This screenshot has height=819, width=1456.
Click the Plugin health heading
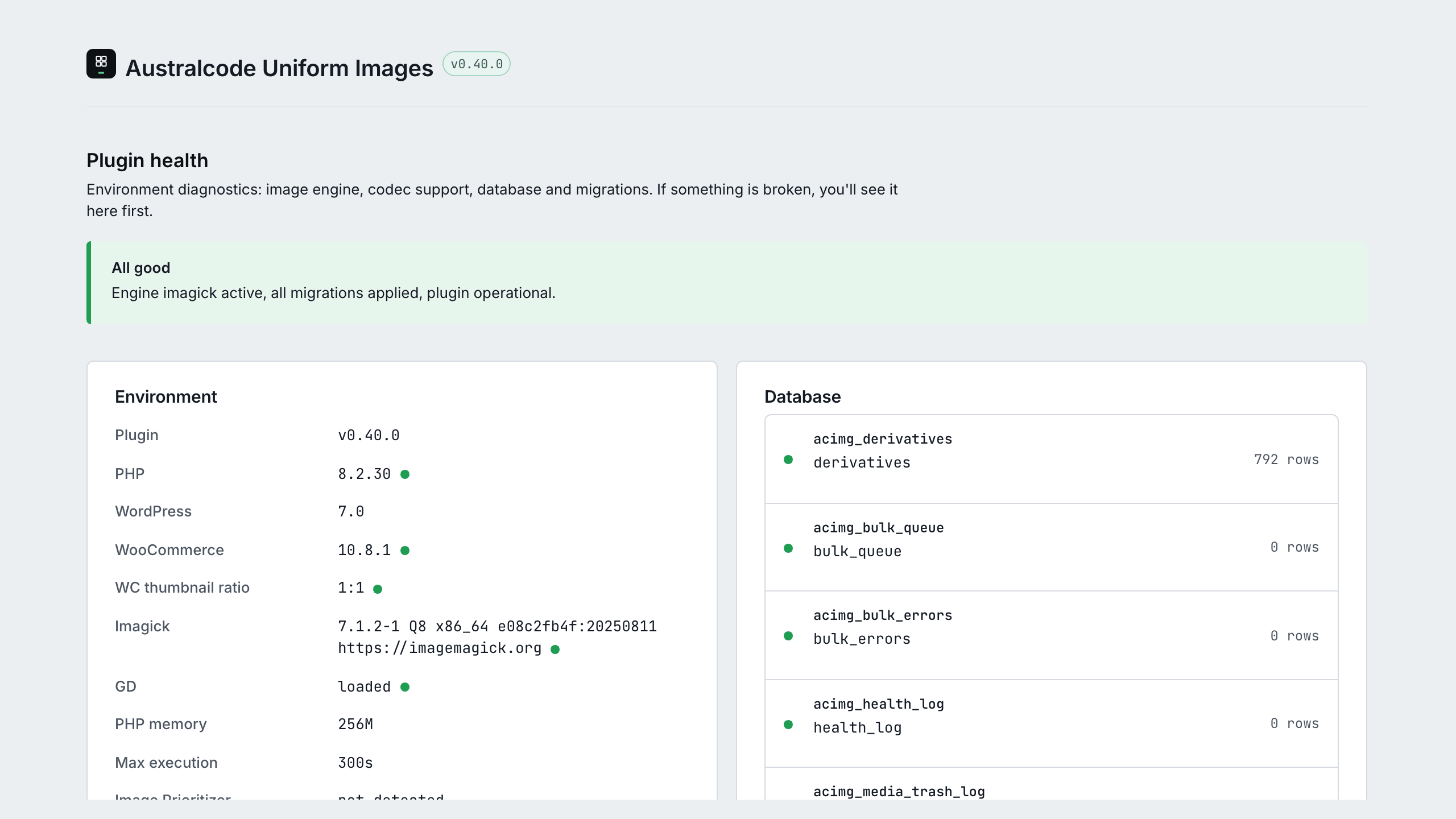point(147,160)
